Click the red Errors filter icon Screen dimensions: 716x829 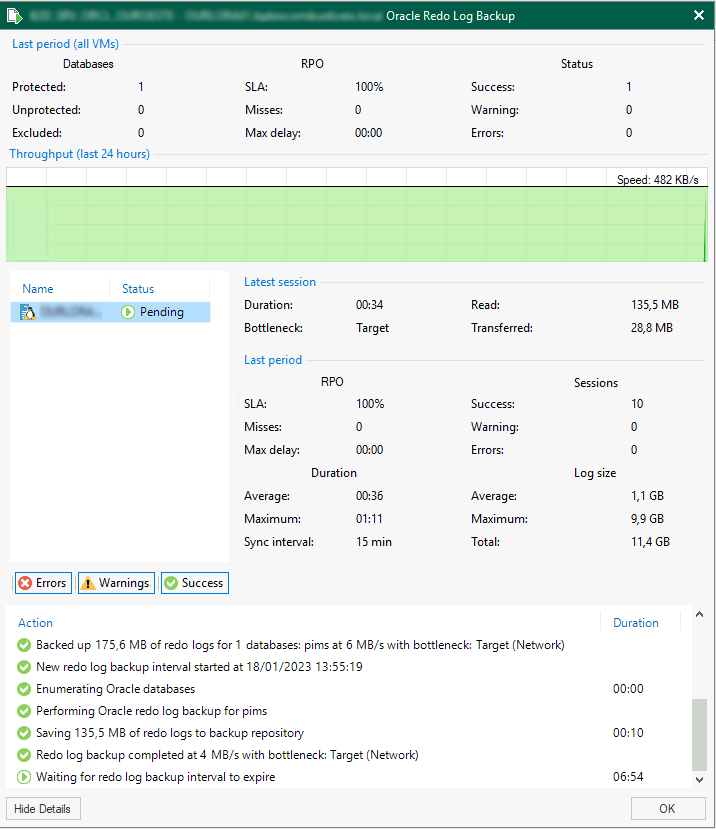pos(25,583)
